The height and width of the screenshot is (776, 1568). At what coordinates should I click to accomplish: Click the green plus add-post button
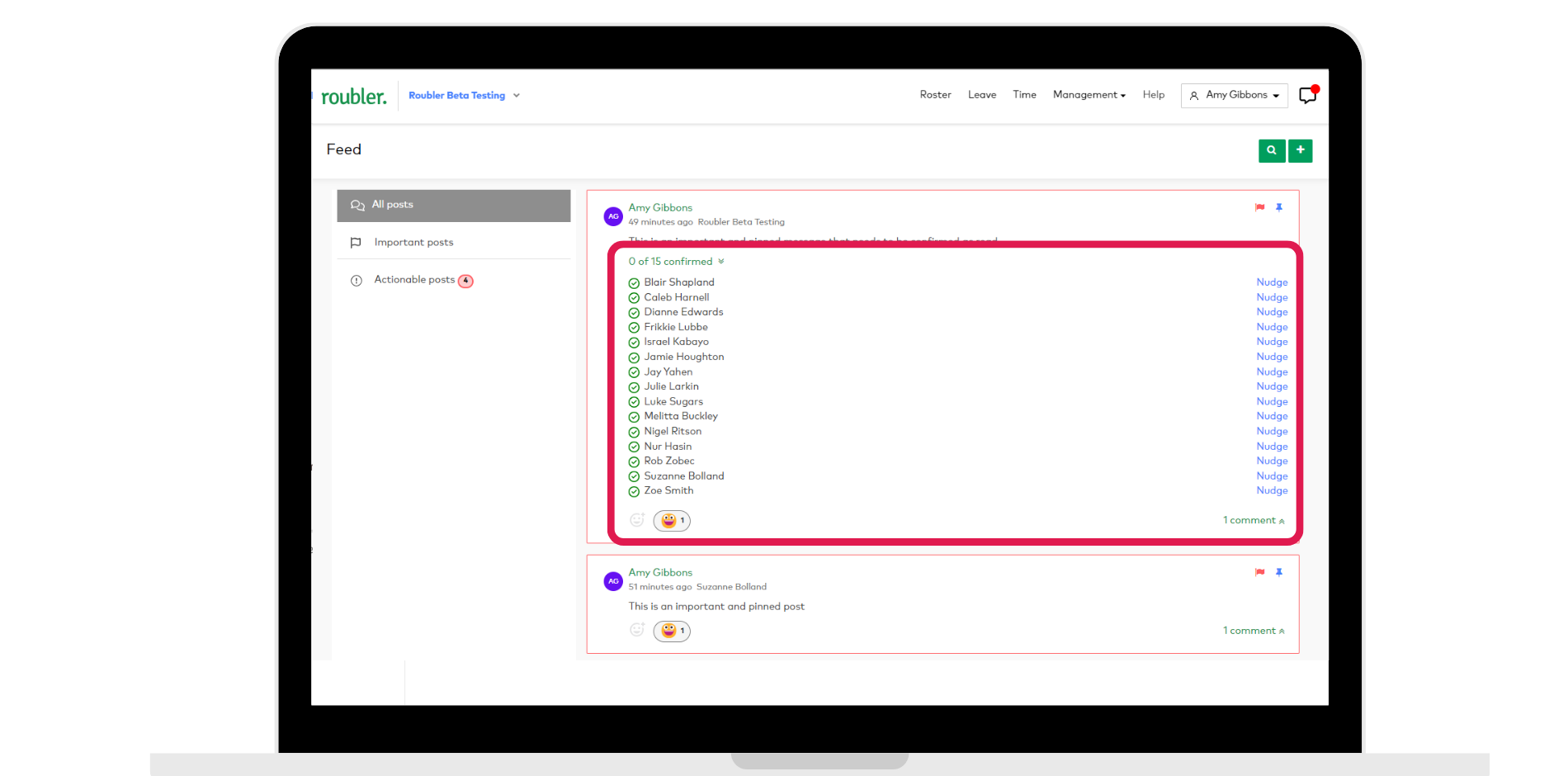pyautogui.click(x=1300, y=150)
